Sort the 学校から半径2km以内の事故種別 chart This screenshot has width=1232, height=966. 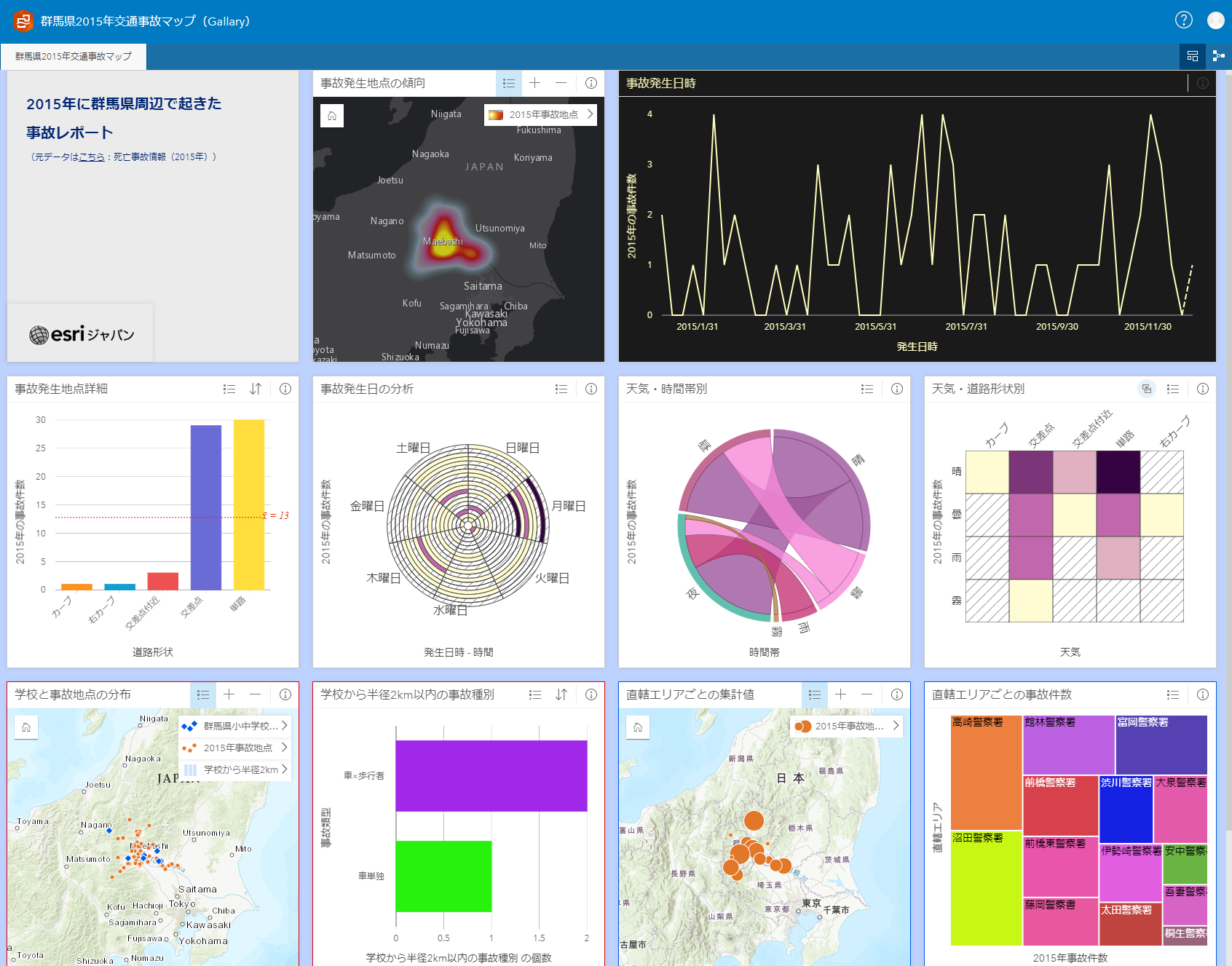(x=561, y=694)
